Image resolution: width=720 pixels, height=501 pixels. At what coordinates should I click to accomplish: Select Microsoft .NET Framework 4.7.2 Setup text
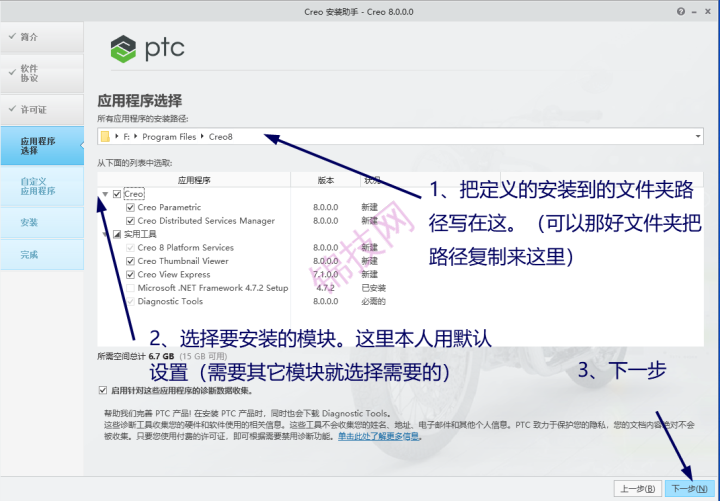213,288
